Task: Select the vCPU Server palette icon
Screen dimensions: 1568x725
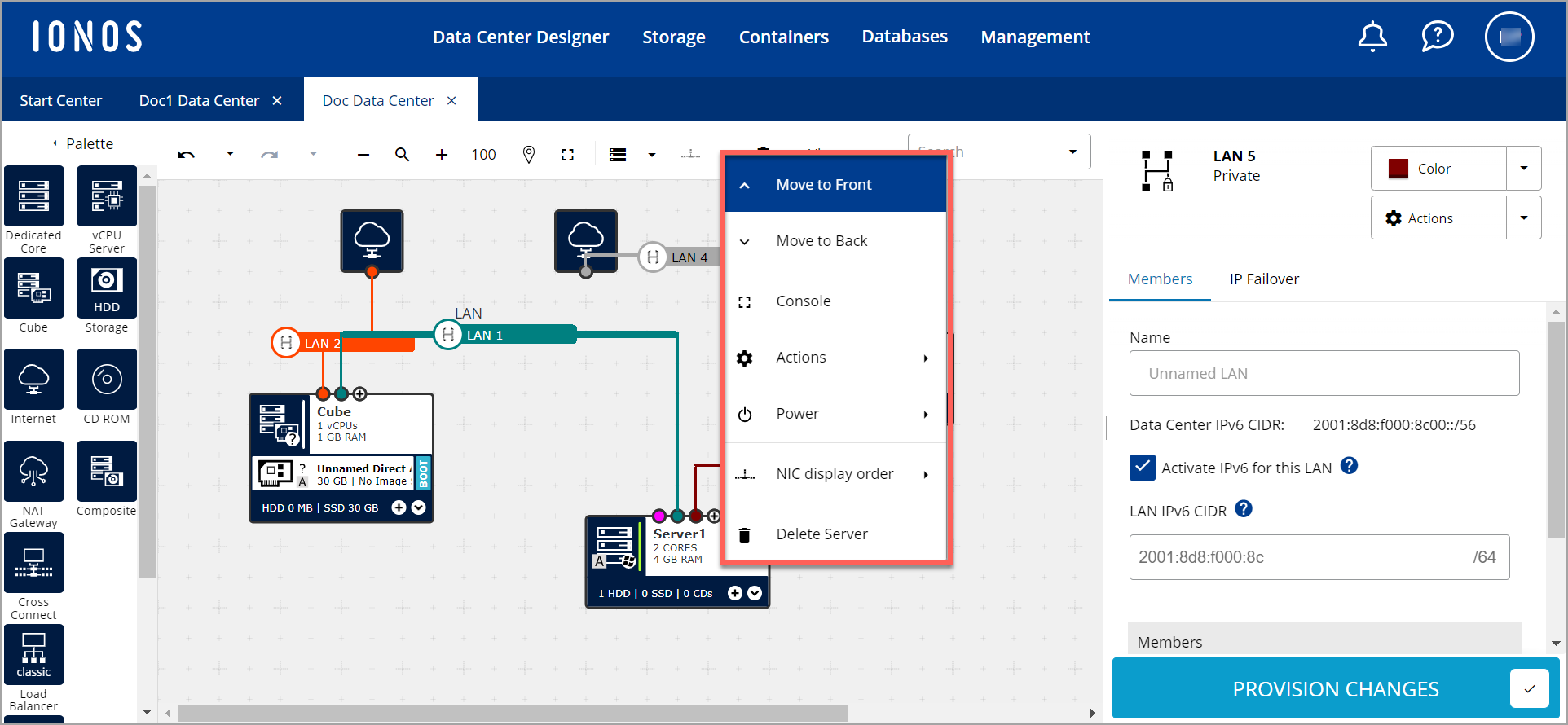Action: tap(107, 196)
